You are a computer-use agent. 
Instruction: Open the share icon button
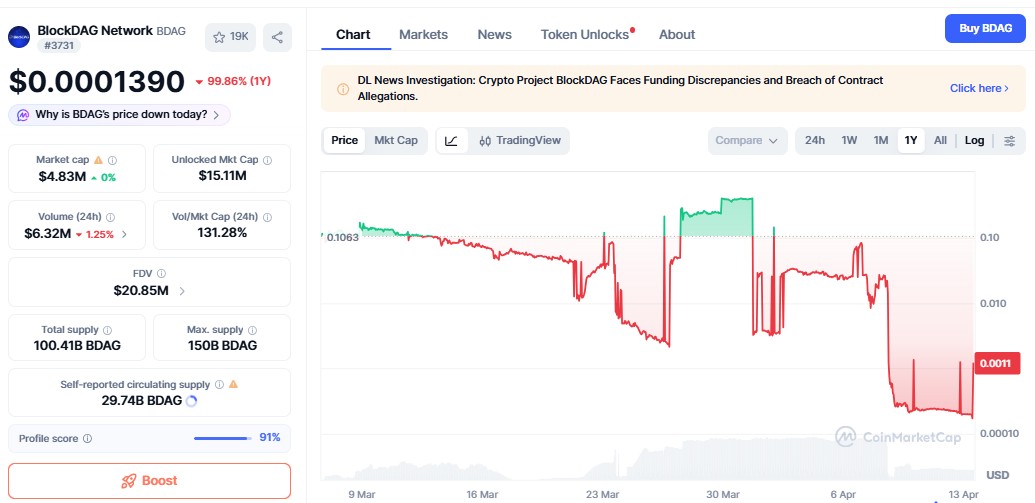point(277,37)
